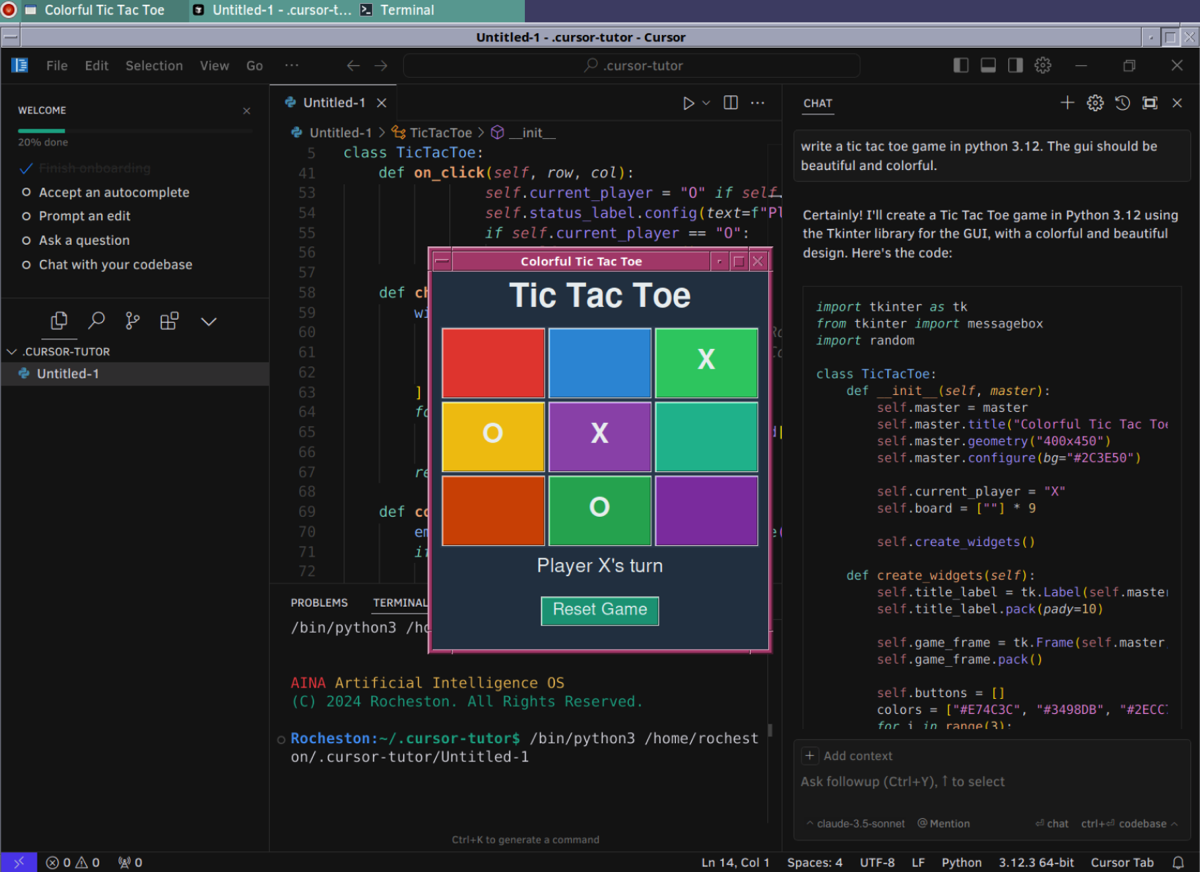
Task: Open the Selection menu
Action: 154,66
